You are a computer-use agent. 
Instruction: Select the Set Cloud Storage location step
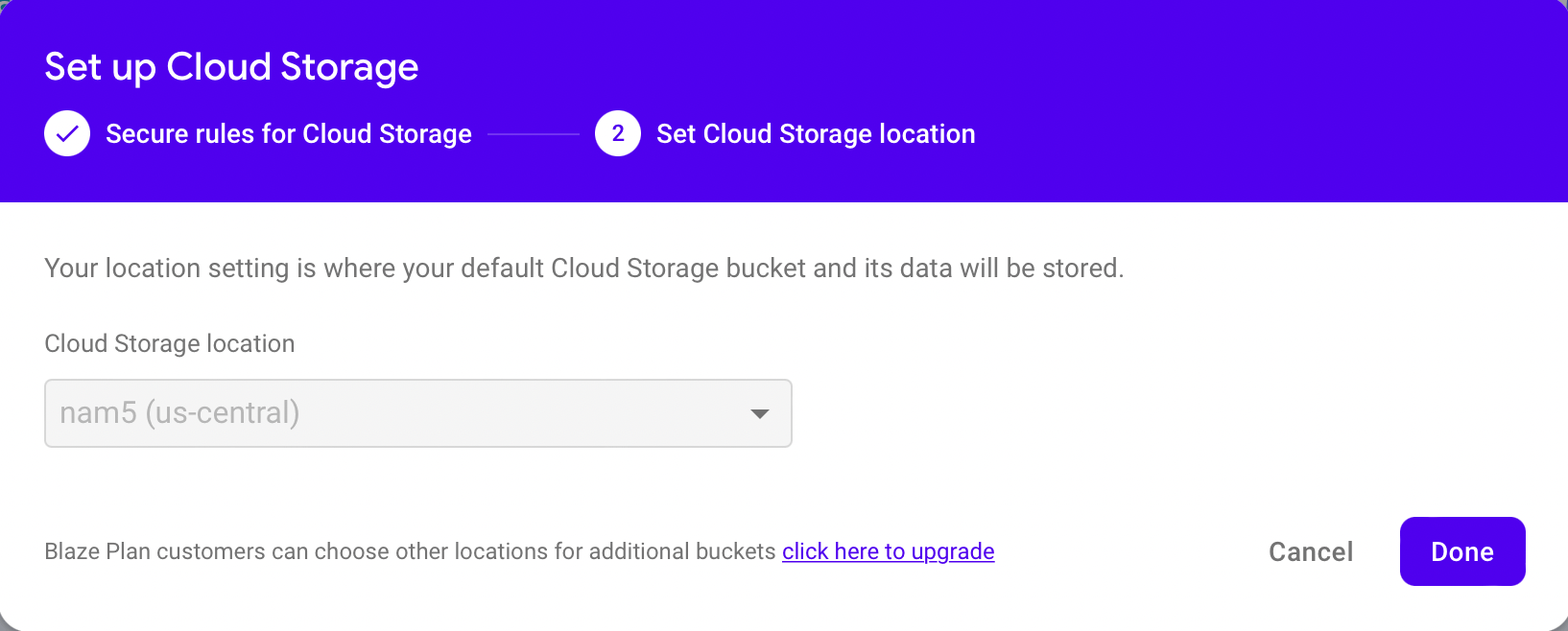[816, 134]
